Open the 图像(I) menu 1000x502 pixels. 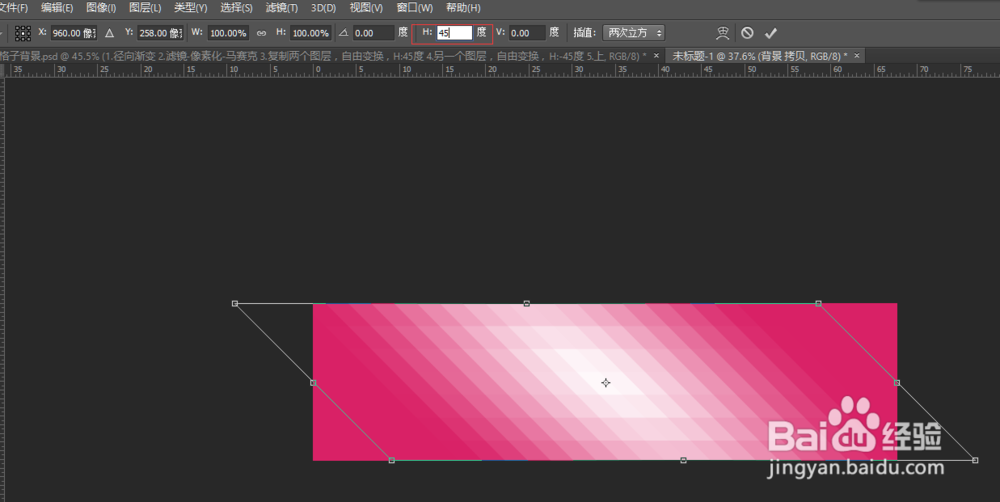point(101,8)
